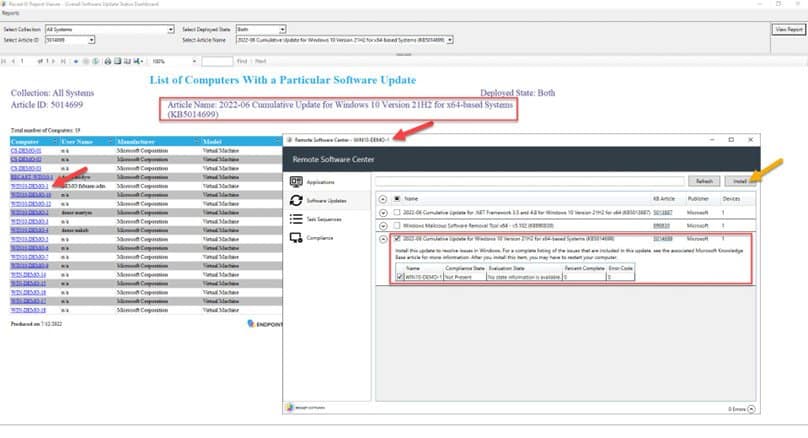This screenshot has width=808, height=438.
Task: Open the WIN10-DEMO-10 computer link
Action: point(30,195)
